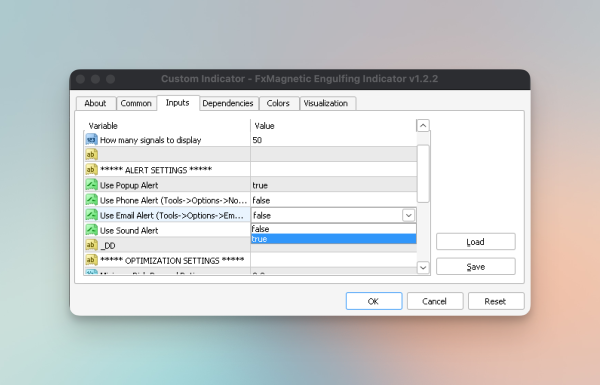The height and width of the screenshot is (385, 600).
Task: Click the string icon beside ALERT SETTINGS
Action: click(91, 170)
